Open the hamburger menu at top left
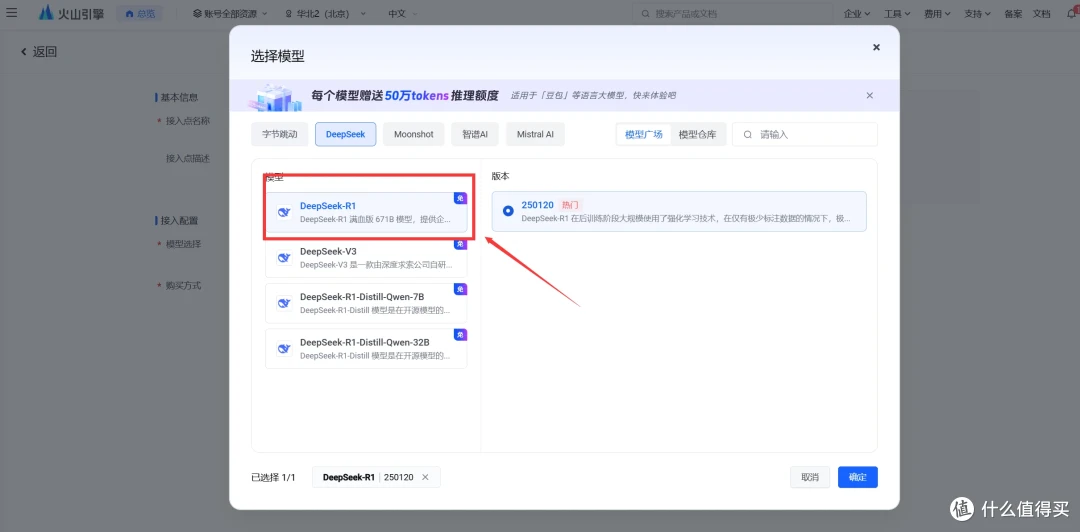 coord(12,13)
